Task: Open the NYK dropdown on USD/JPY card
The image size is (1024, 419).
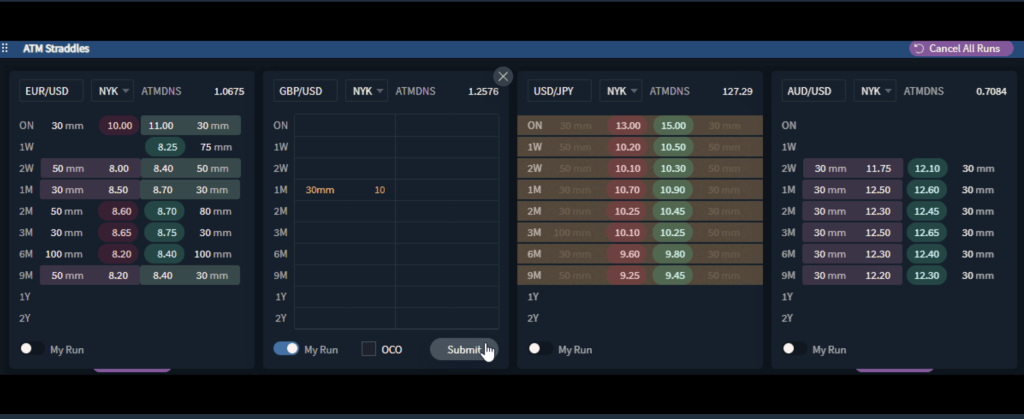Action: pos(620,91)
